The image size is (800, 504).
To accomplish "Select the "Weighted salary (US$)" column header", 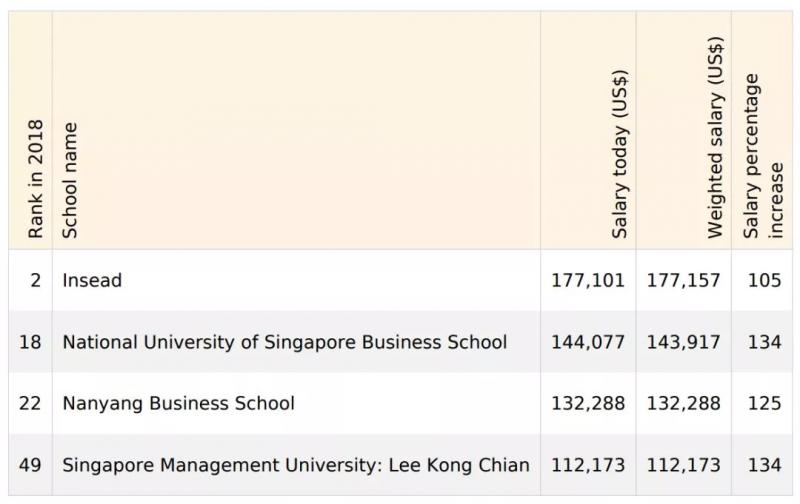I will pyautogui.click(x=715, y=138).
